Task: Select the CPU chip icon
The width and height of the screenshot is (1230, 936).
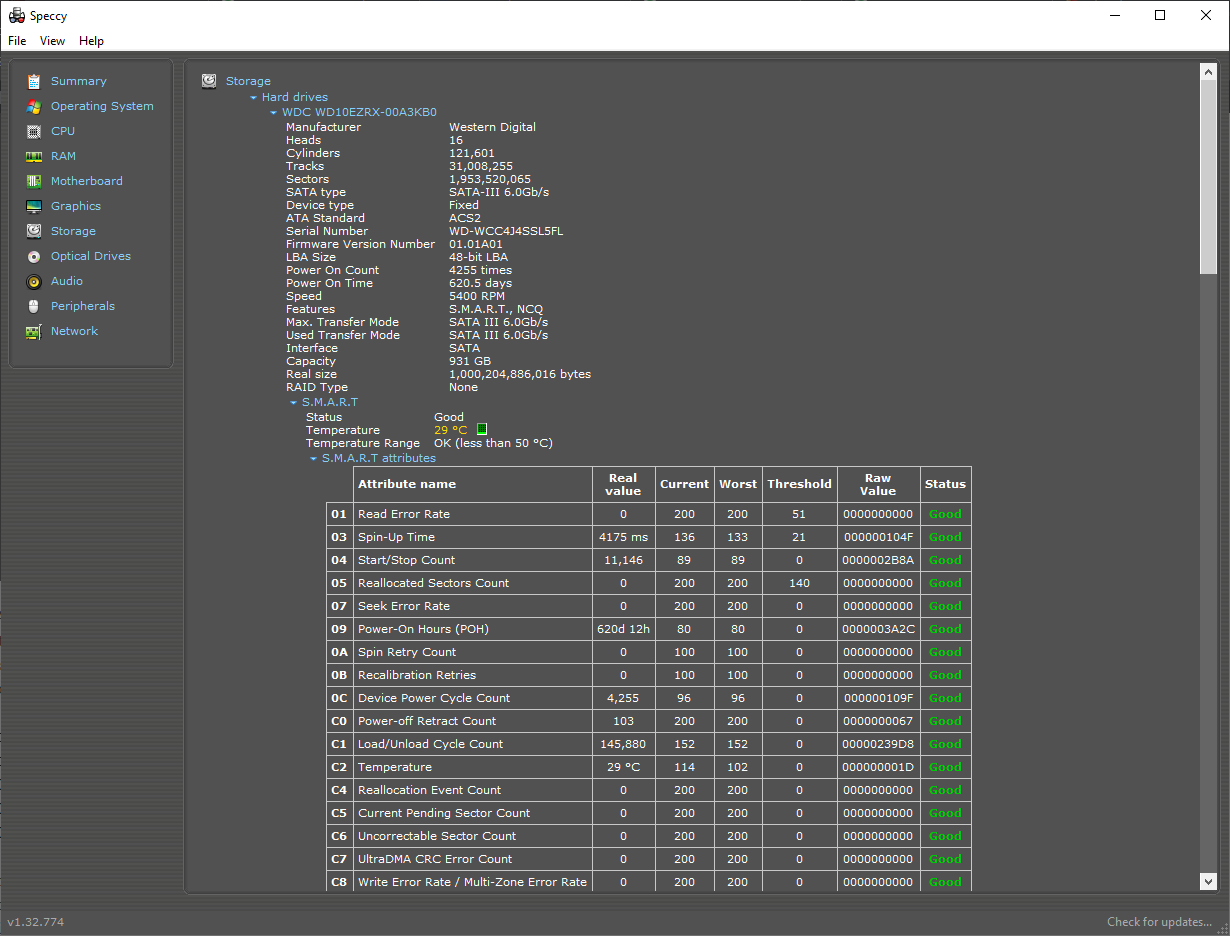Action: (x=34, y=131)
